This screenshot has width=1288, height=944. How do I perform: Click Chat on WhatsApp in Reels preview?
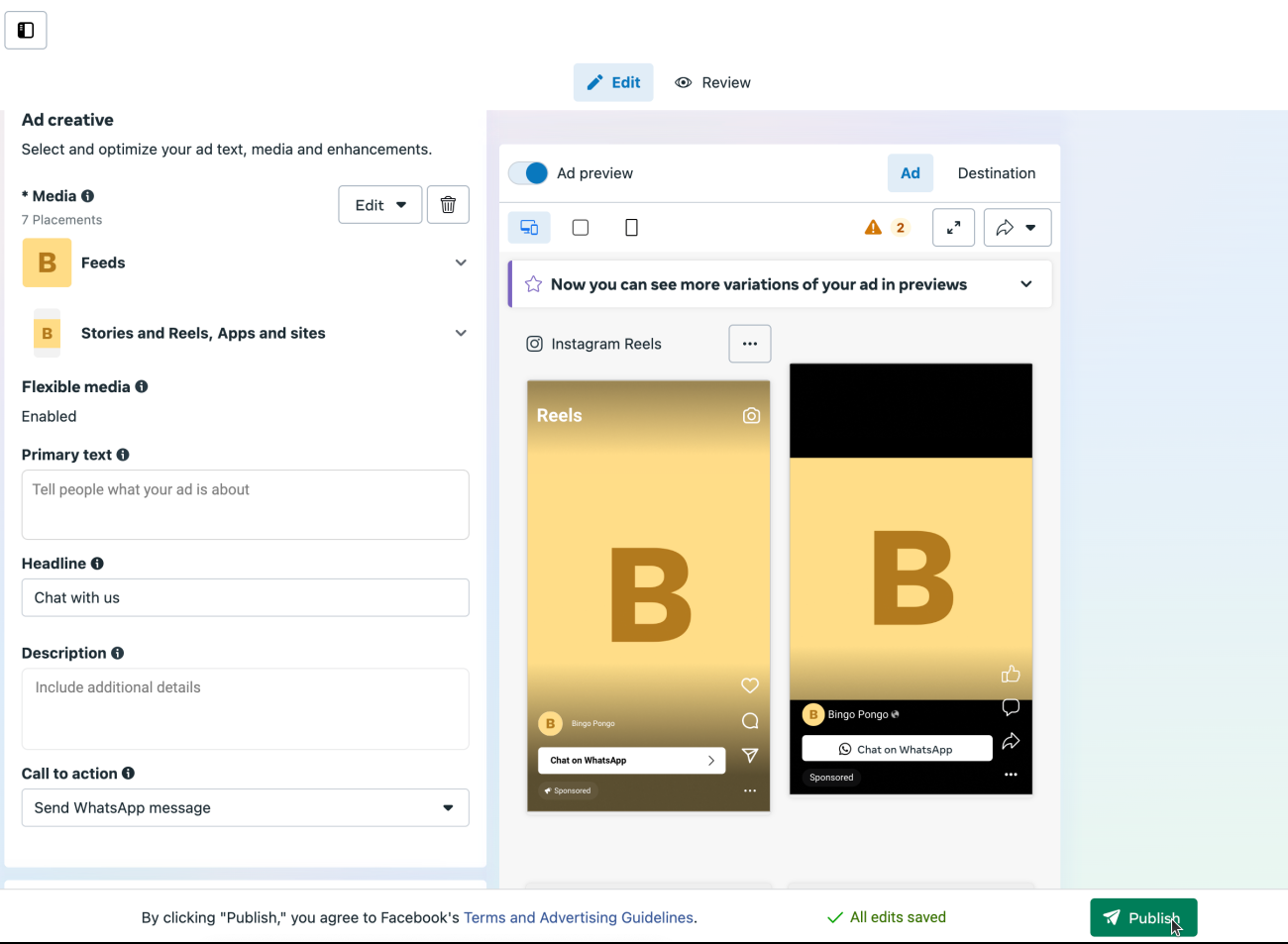point(632,761)
